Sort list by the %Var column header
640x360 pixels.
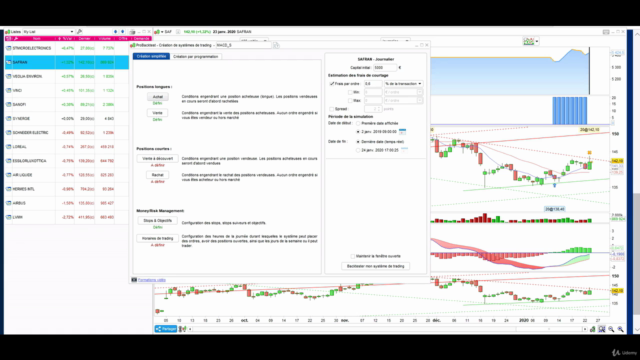(65, 38)
